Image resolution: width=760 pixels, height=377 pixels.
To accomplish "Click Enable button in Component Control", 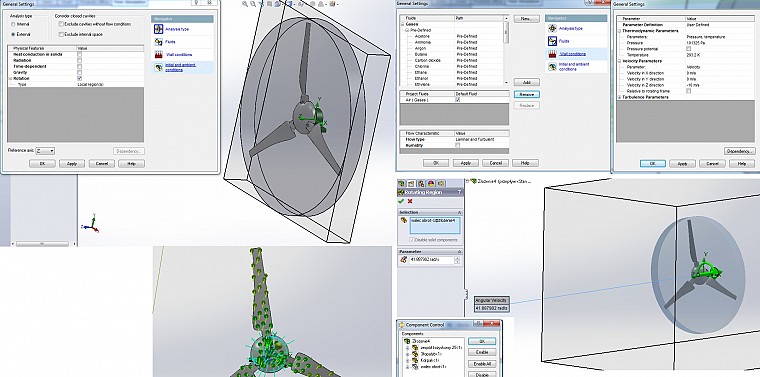I will pos(482,352).
